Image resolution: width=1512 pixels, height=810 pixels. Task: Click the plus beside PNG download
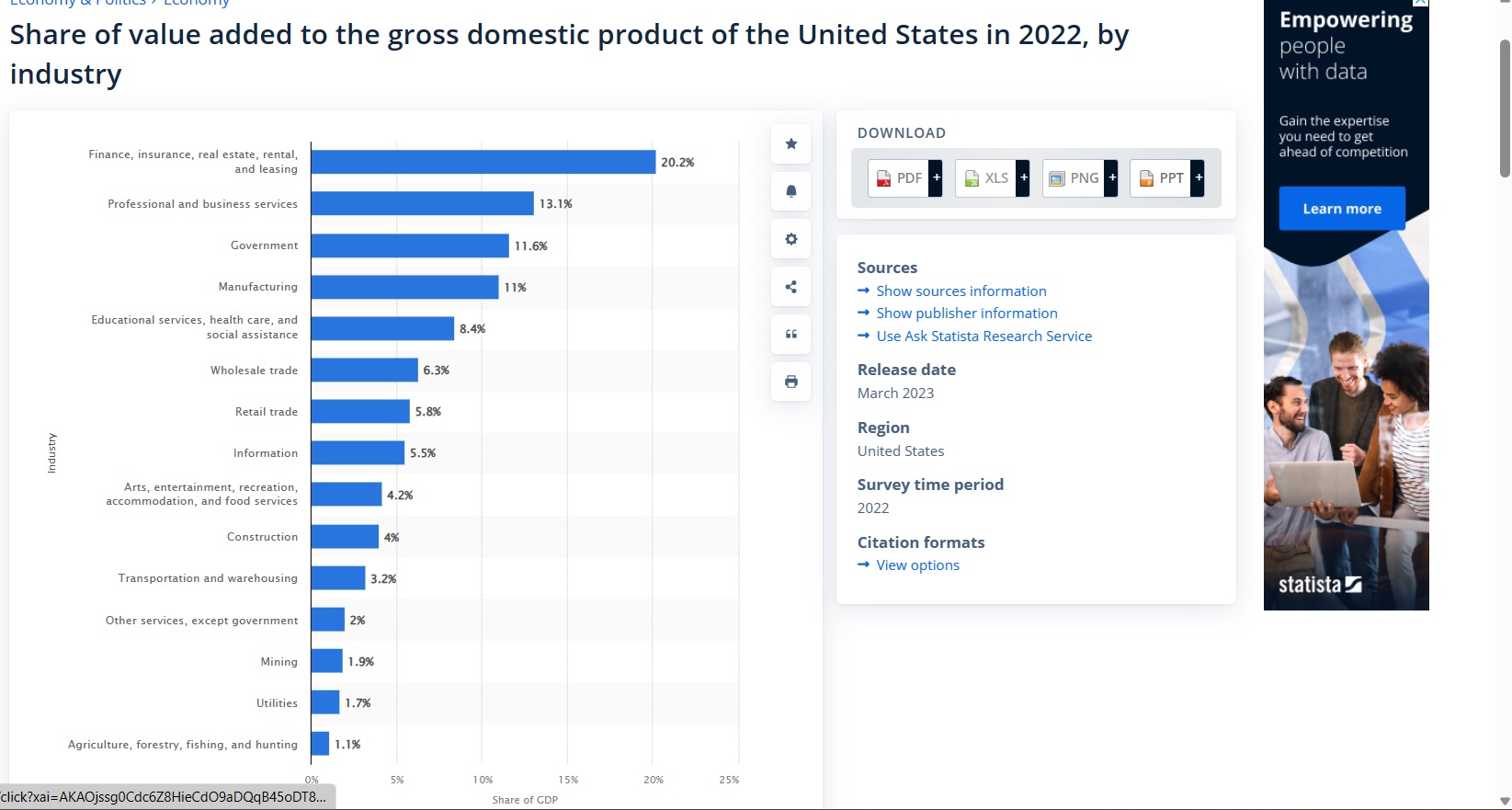click(1111, 178)
